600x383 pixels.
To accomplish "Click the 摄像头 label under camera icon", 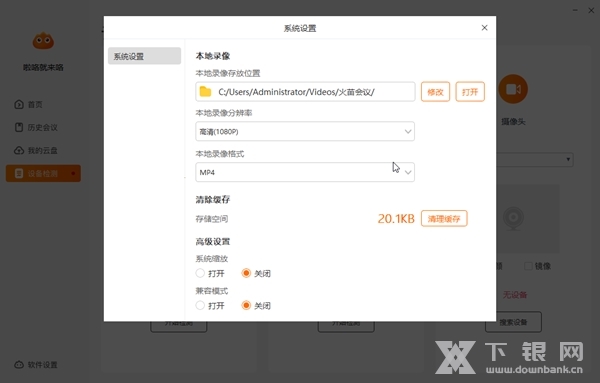I will [513, 122].
